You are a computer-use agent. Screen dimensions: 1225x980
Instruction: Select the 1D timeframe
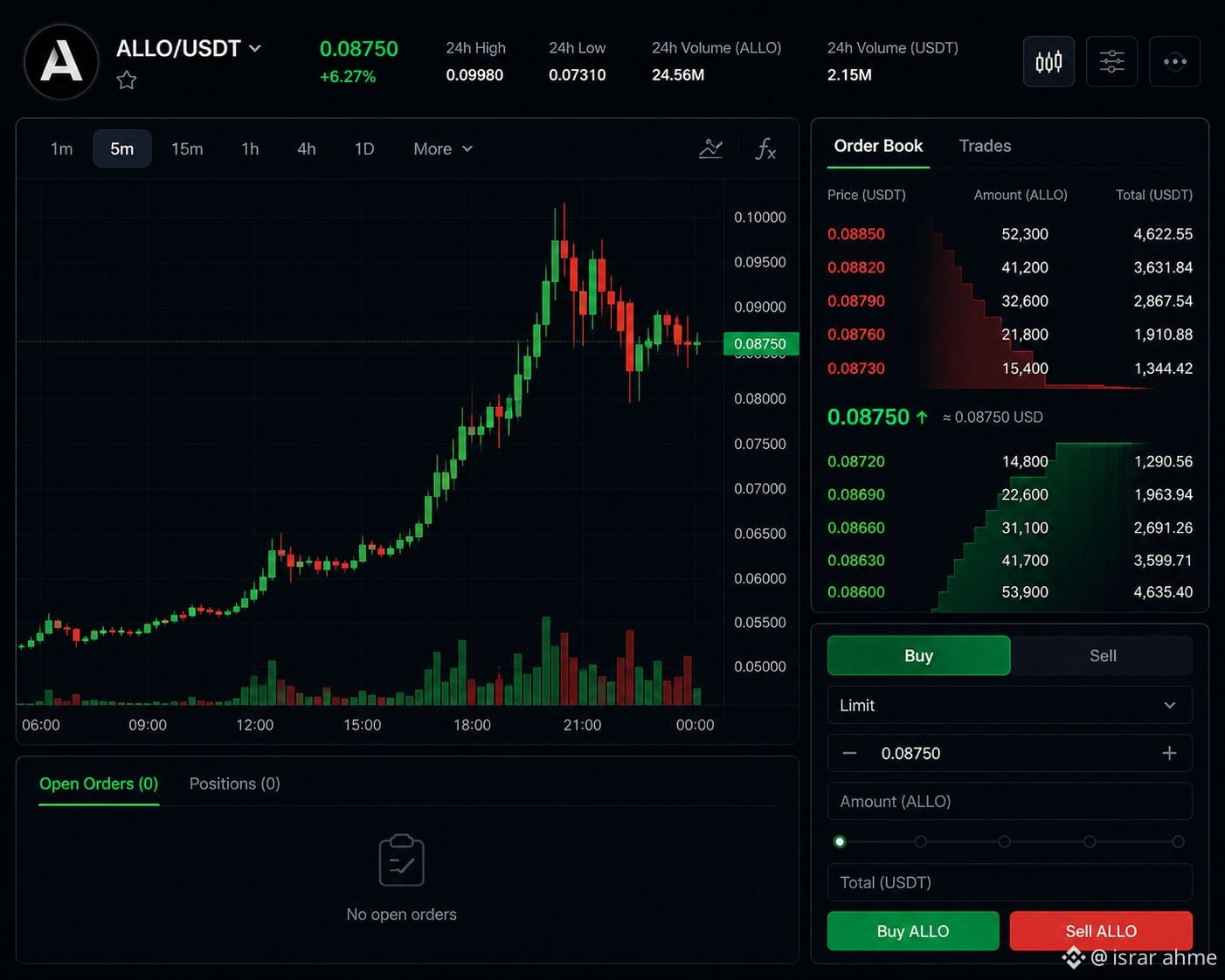pos(364,148)
